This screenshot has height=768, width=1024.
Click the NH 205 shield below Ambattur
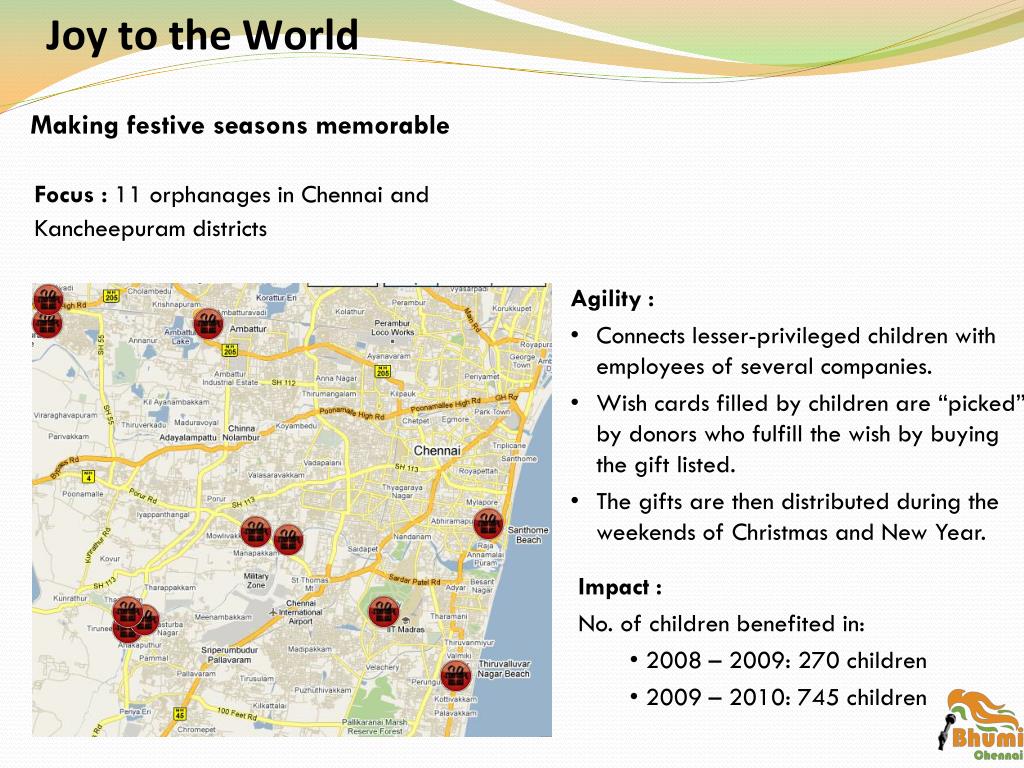(x=231, y=351)
